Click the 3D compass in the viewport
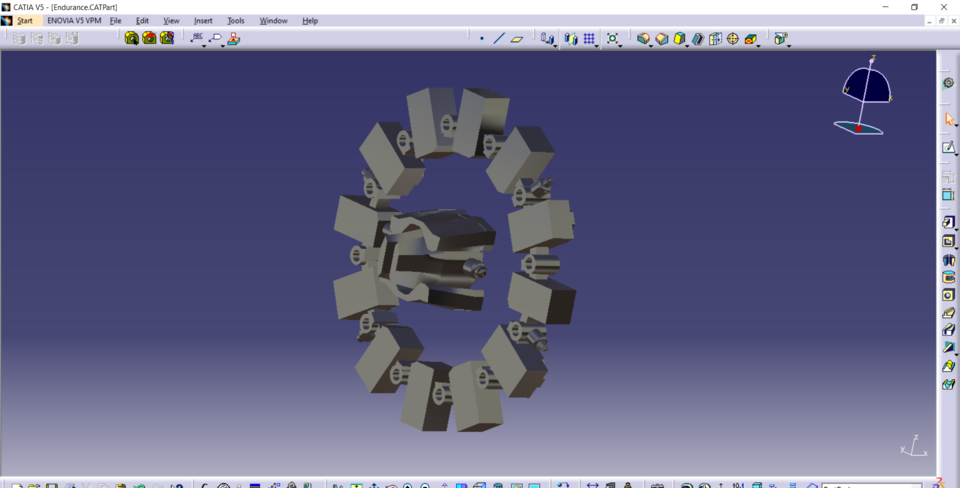The image size is (960, 488). [x=864, y=95]
